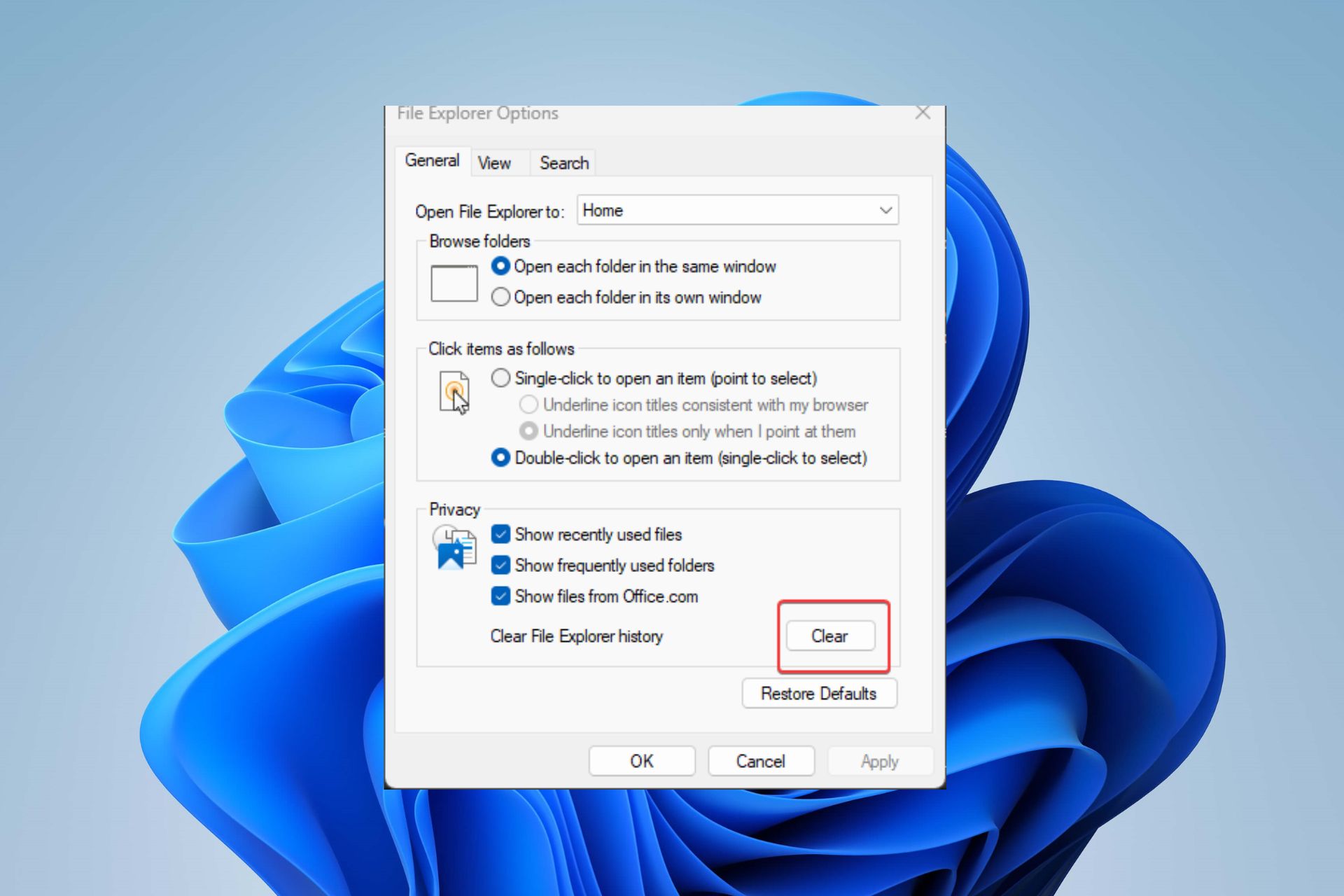Viewport: 1344px width, 896px height.
Task: Click the File Explorer Options title text
Action: click(x=477, y=113)
